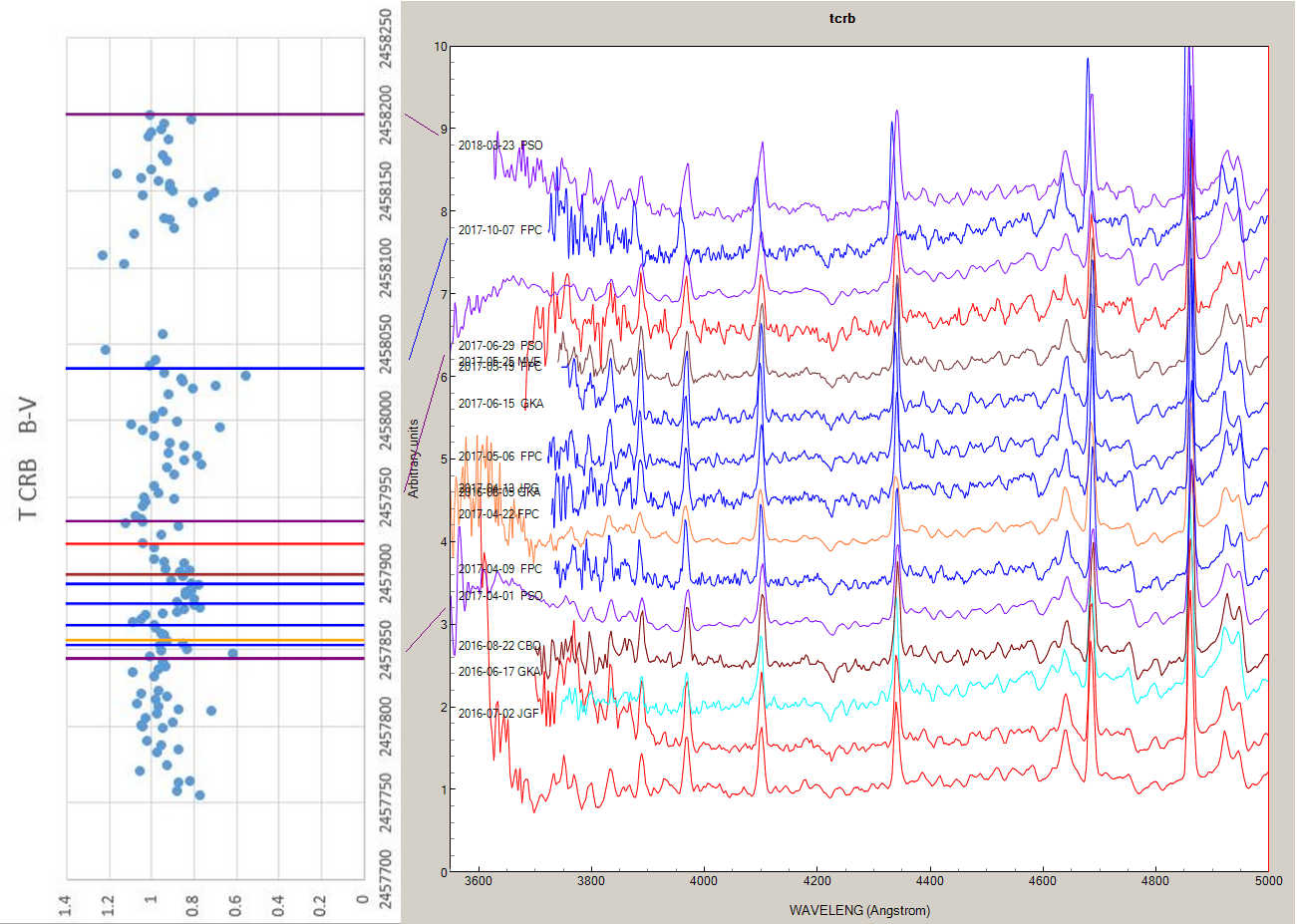Click the 4200 wavelength tick label

pos(816,881)
